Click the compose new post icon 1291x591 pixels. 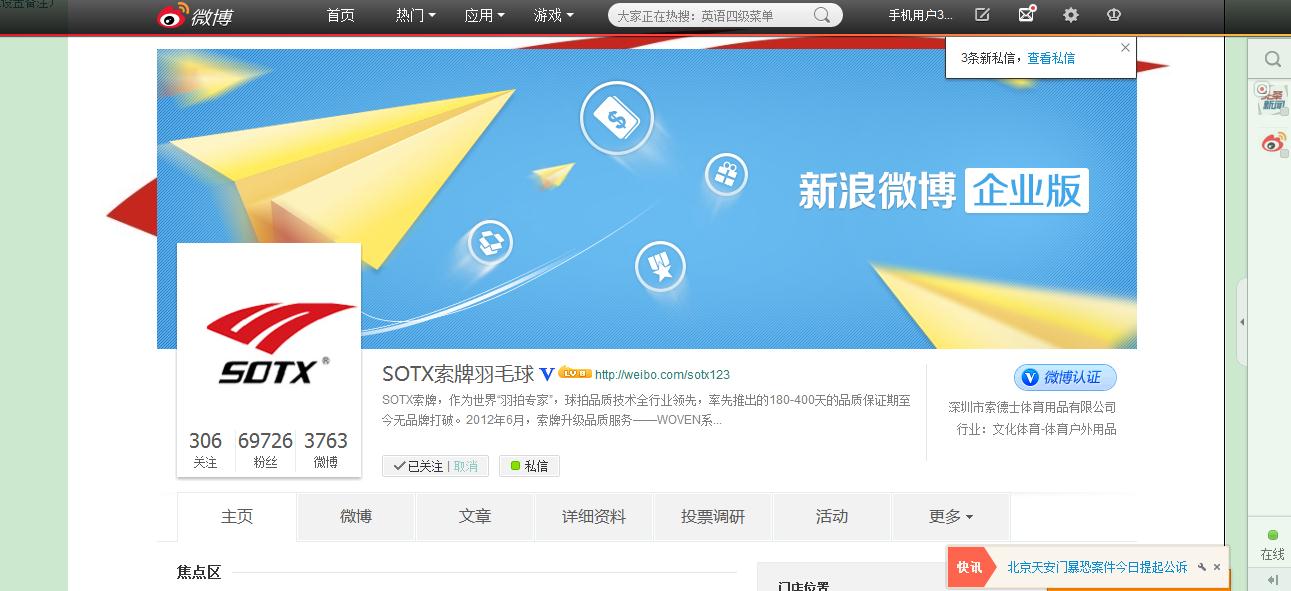click(x=982, y=15)
